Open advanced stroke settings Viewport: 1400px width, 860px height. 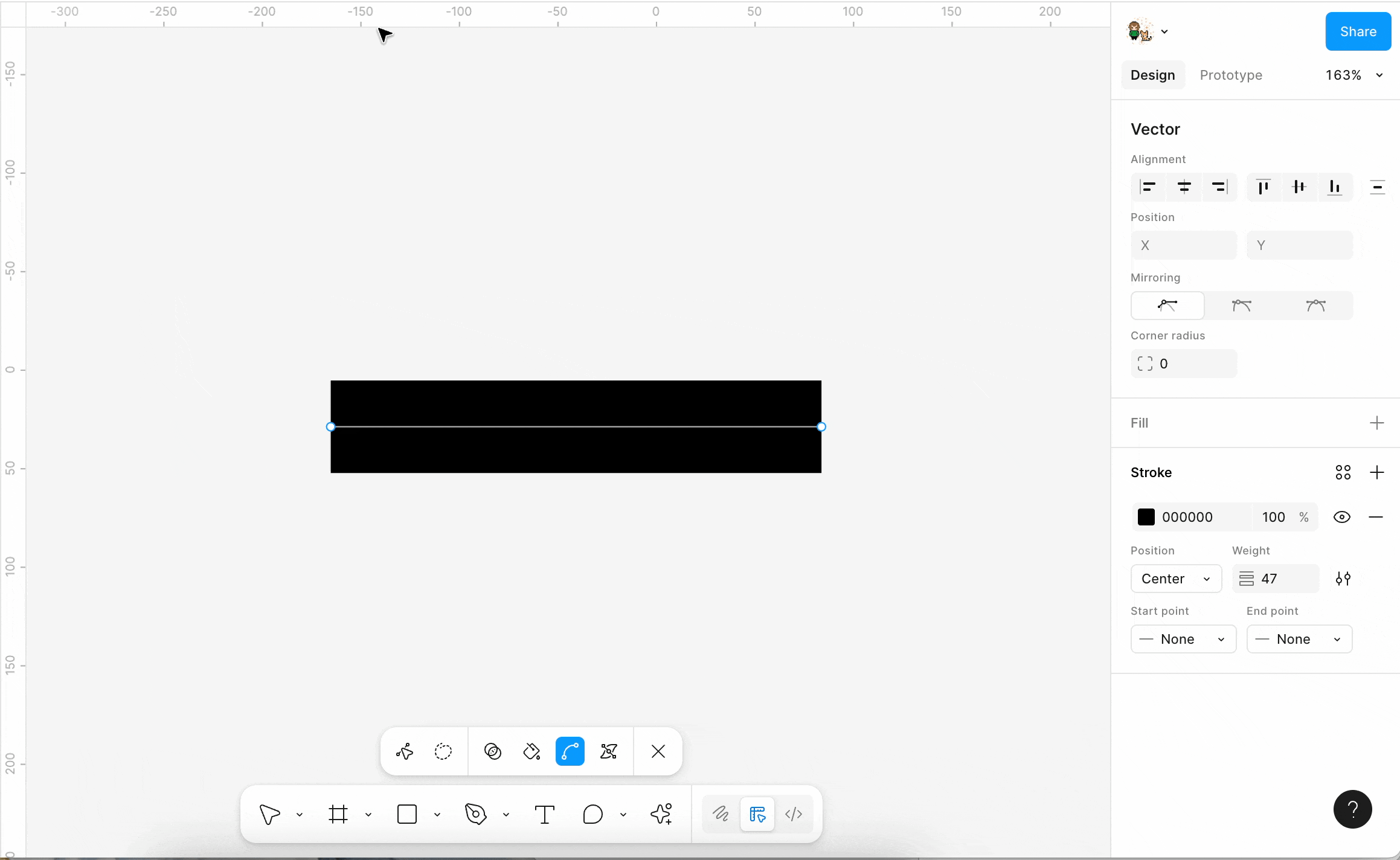coord(1343,579)
